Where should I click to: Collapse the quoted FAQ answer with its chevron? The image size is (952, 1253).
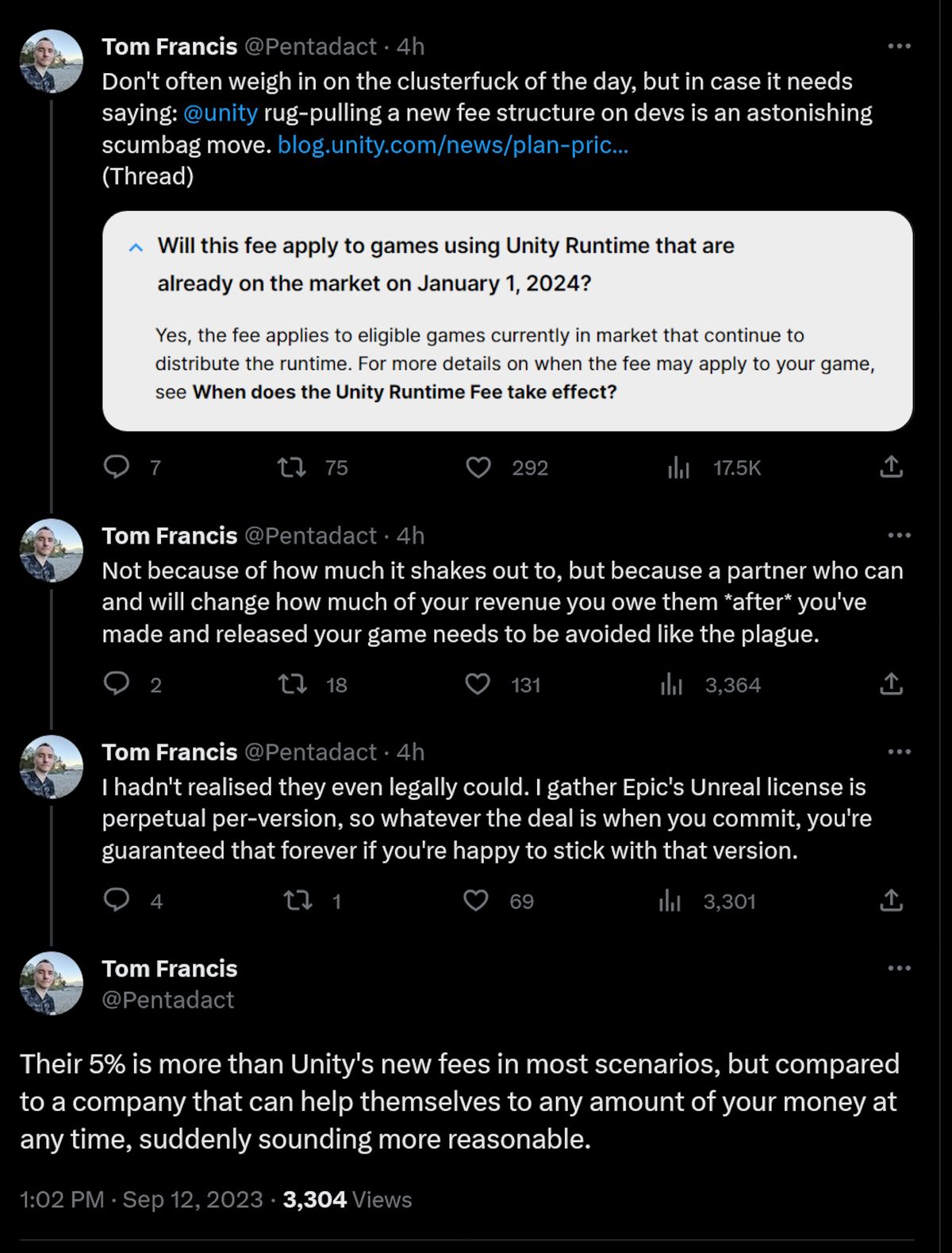[x=136, y=247]
